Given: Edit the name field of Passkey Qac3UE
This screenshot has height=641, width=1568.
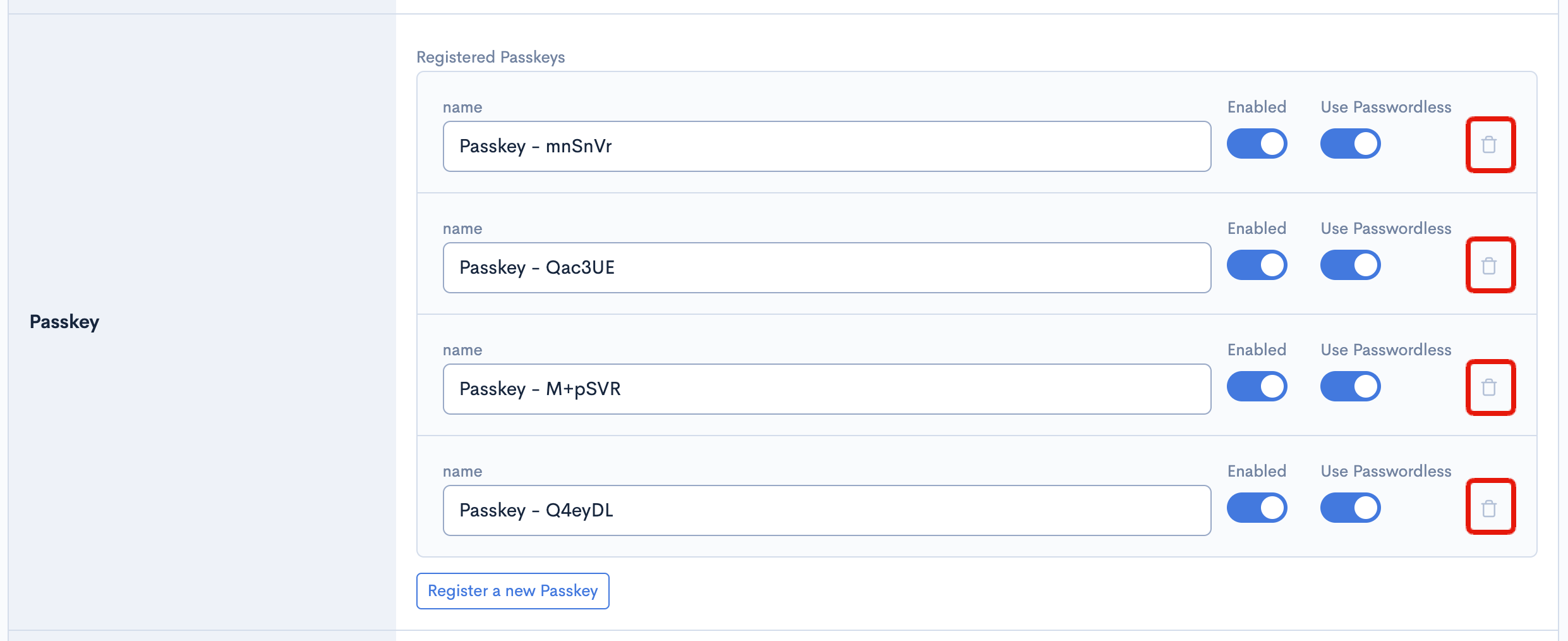Looking at the screenshot, I should (826, 268).
